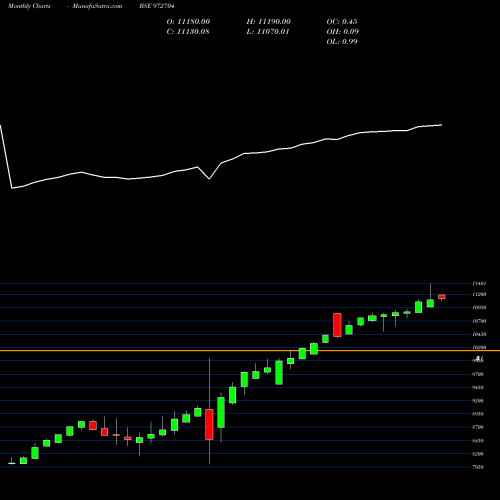Click the 'OH: 0.09' reading

click(342, 32)
